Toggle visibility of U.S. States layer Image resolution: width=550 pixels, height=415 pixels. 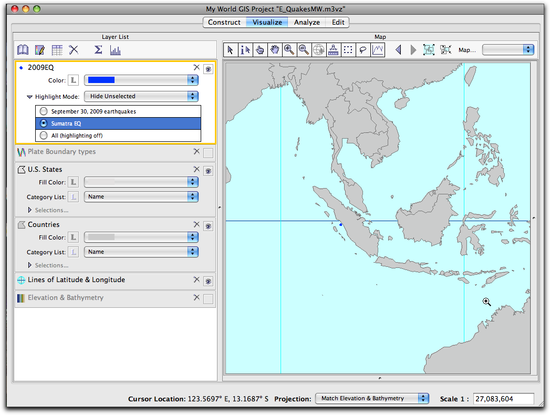pos(208,171)
